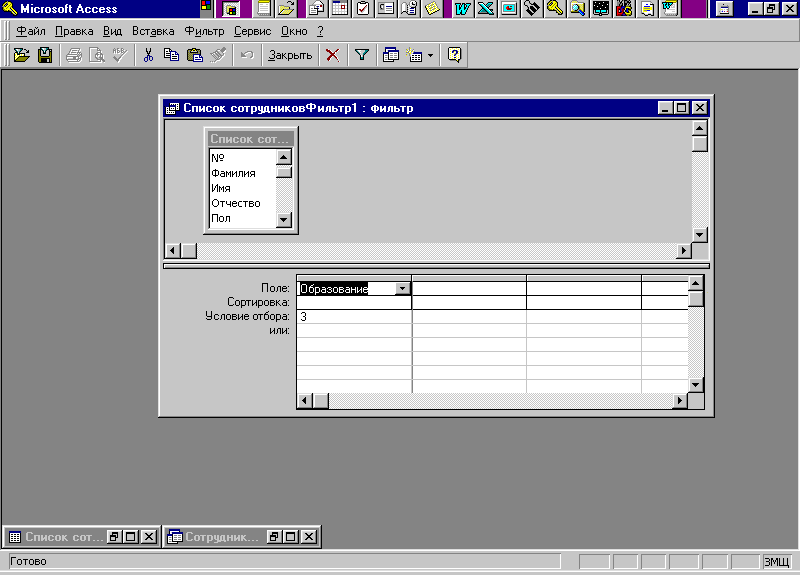Run the spelling check icon
This screenshot has width=800, height=575.
pyautogui.click(x=120, y=55)
